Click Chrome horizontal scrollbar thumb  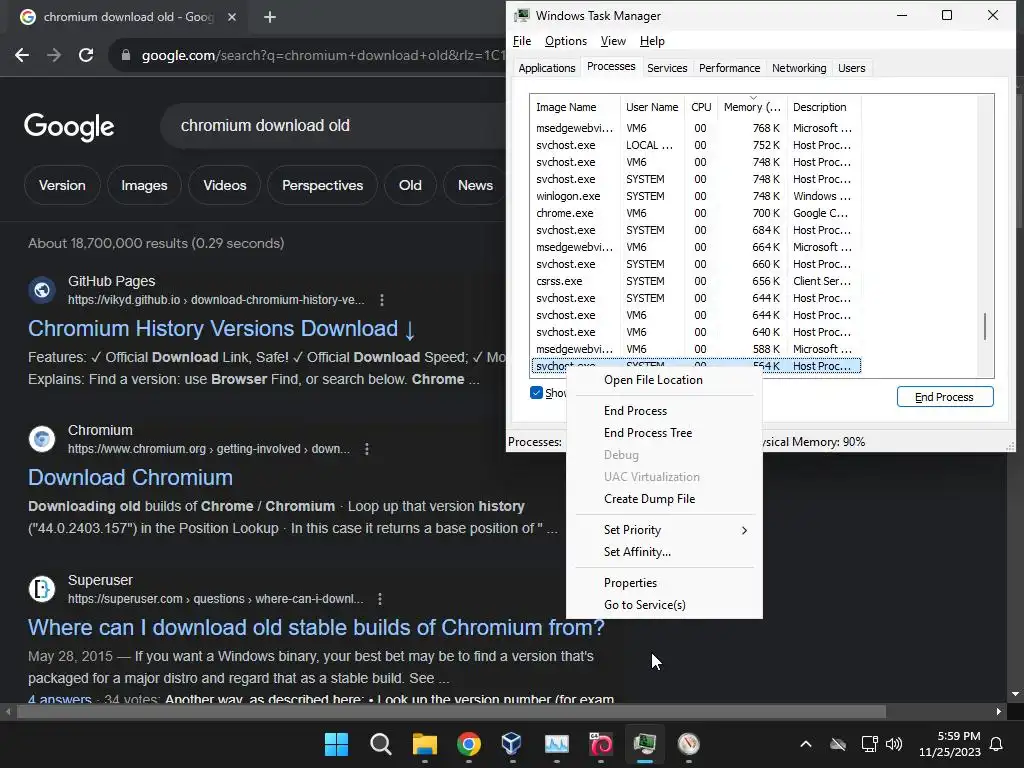point(451,711)
